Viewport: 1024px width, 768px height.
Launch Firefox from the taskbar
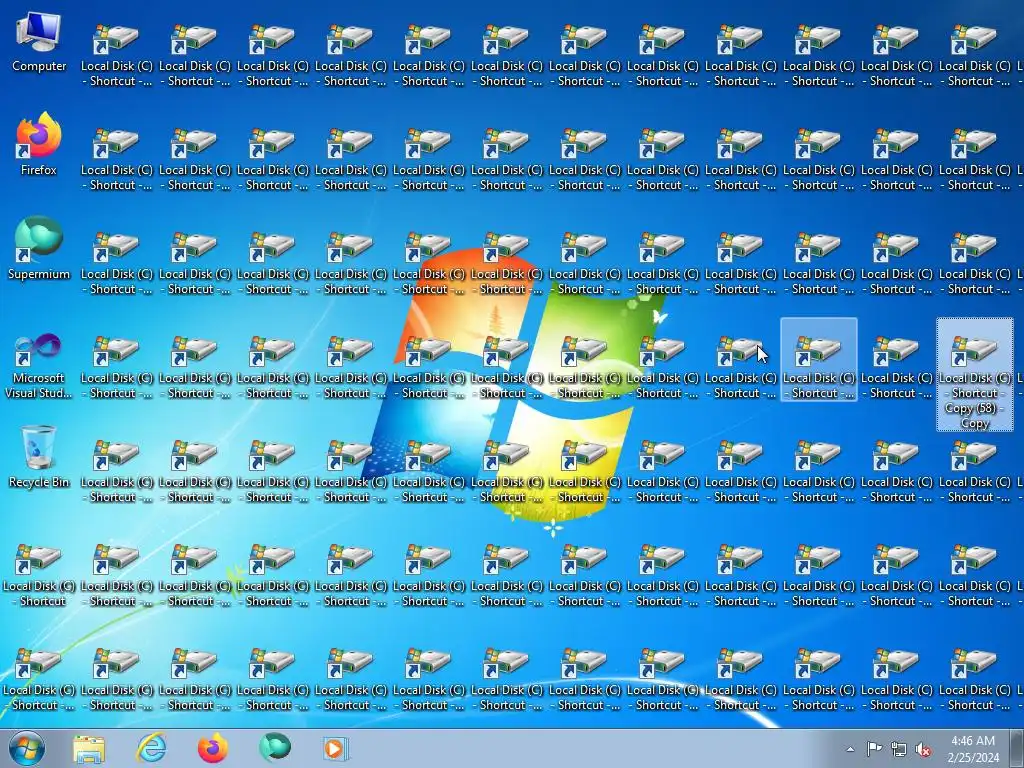pyautogui.click(x=213, y=748)
